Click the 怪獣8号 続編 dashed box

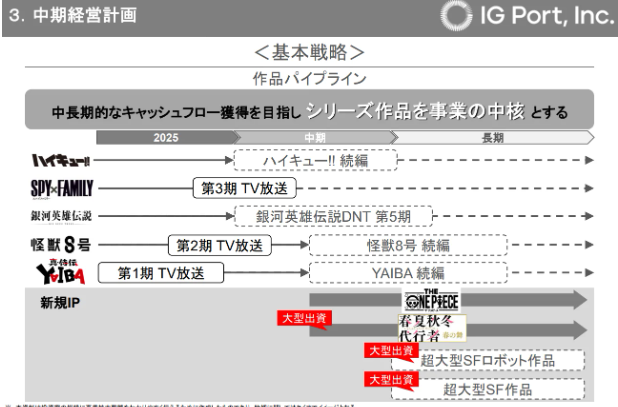point(407,245)
